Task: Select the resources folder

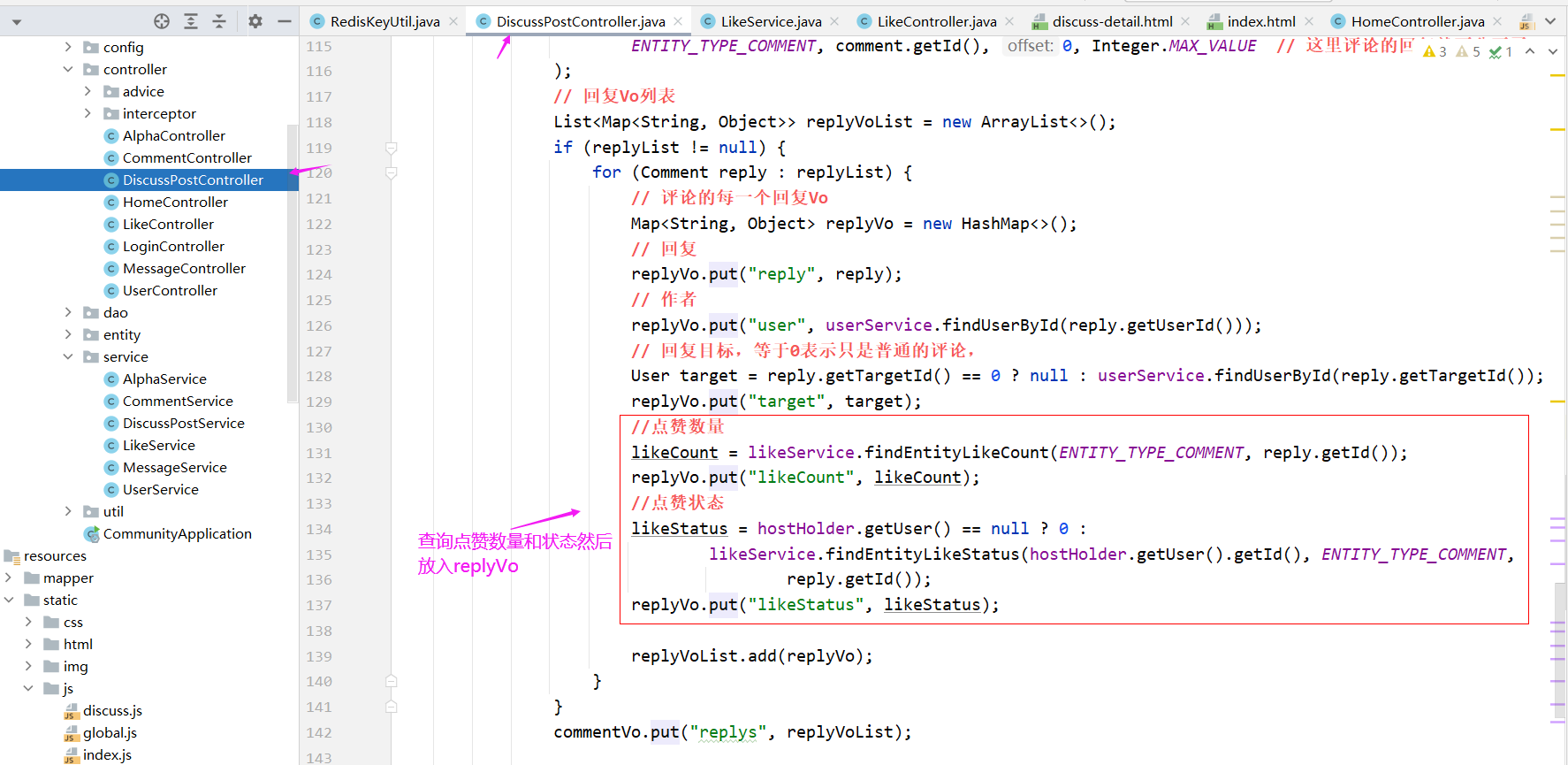Action: pos(55,555)
